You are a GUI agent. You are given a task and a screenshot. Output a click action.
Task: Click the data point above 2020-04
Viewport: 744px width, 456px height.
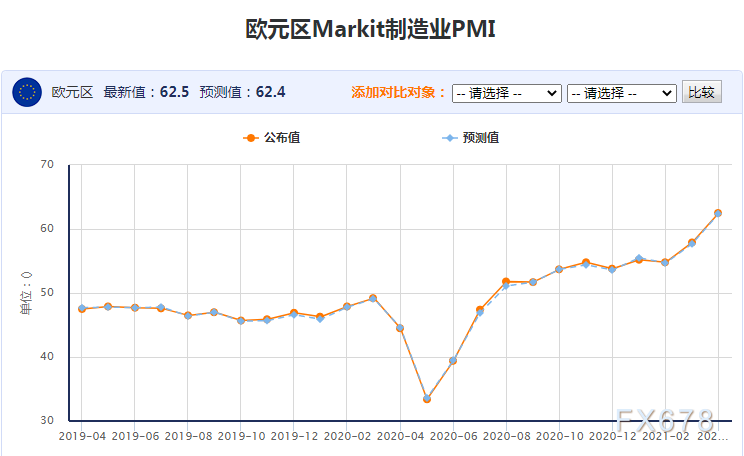tap(400, 328)
